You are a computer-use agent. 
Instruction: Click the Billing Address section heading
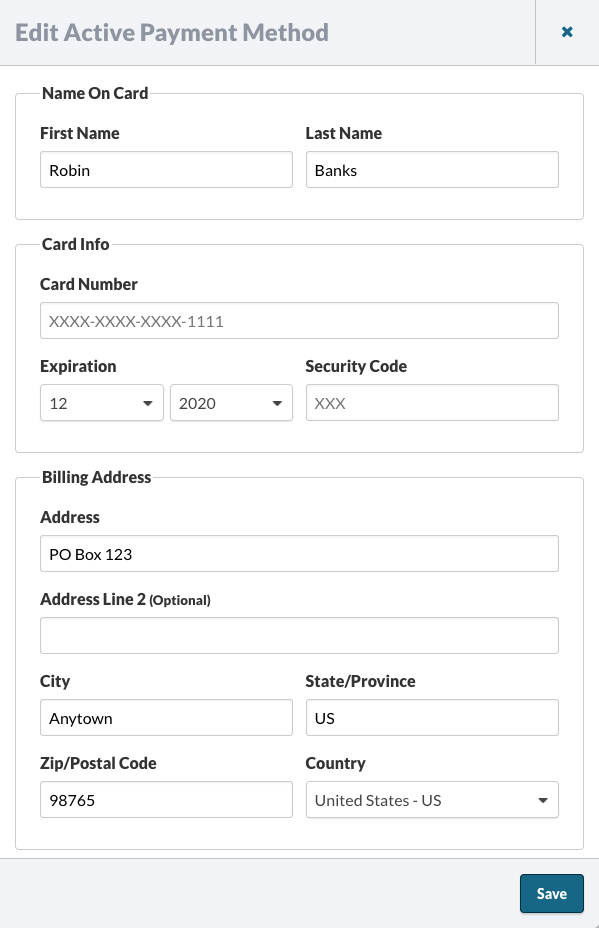tap(96, 478)
